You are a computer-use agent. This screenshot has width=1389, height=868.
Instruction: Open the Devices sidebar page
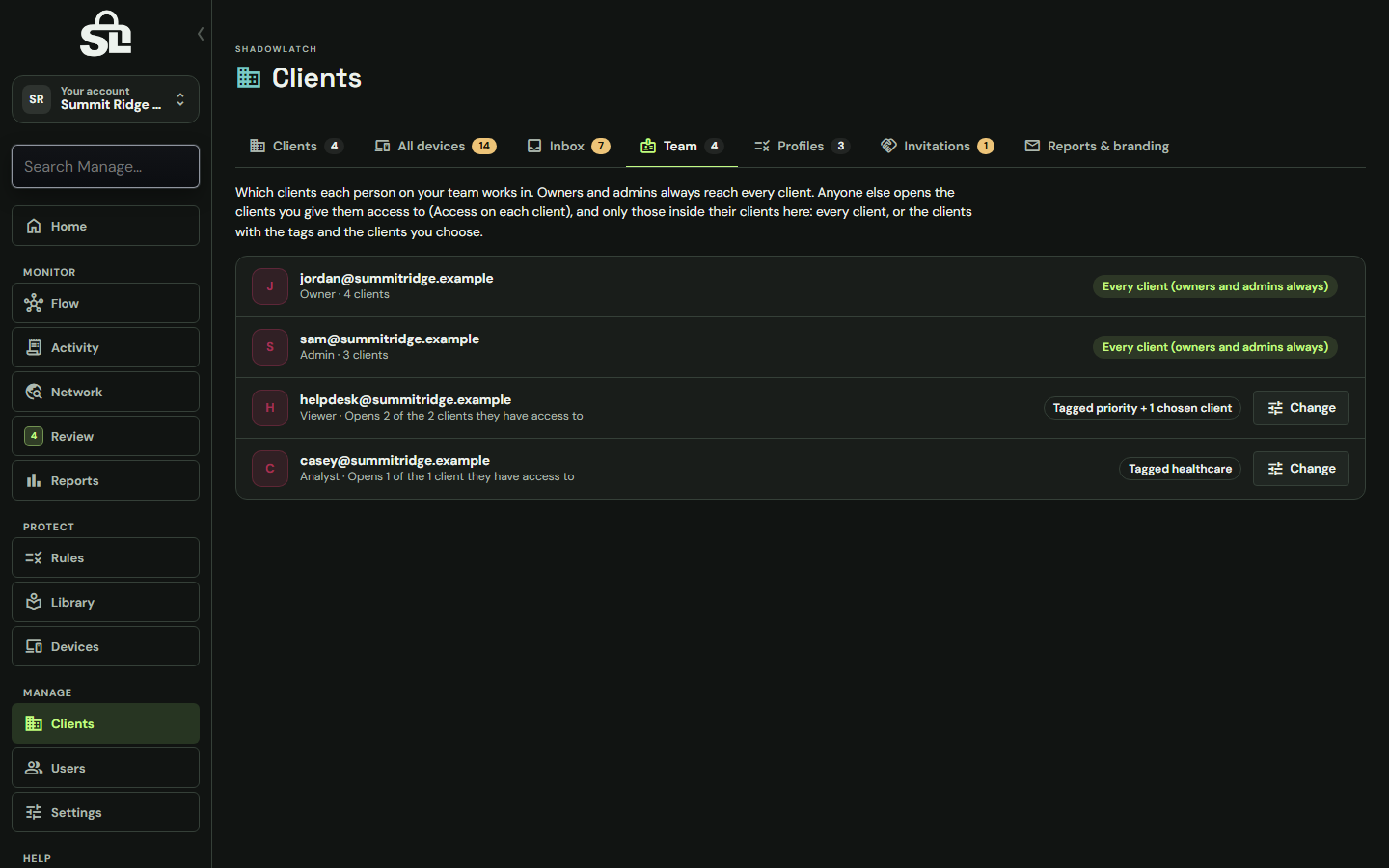pos(105,646)
